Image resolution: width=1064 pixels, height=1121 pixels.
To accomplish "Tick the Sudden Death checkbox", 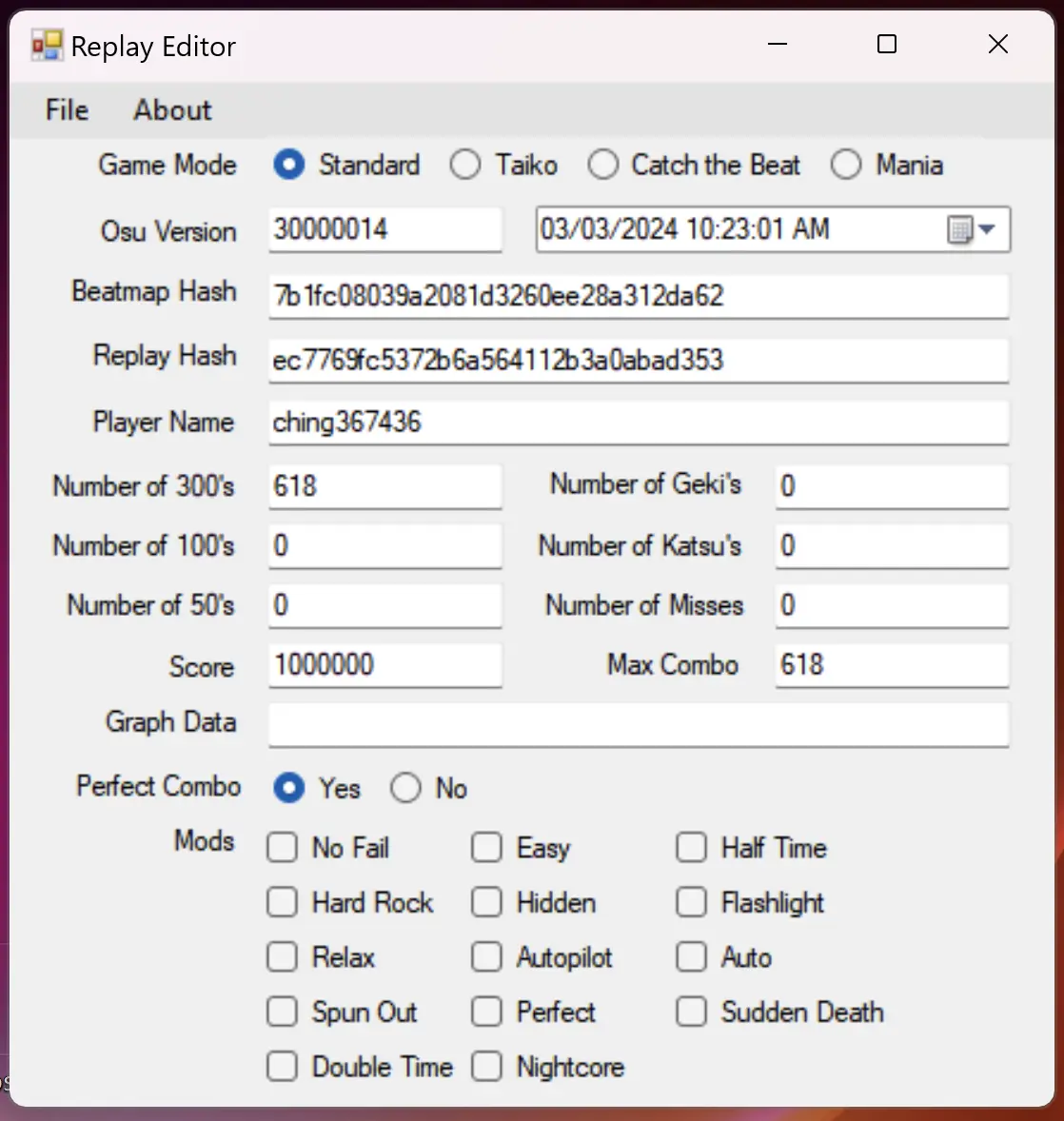I will point(692,1012).
